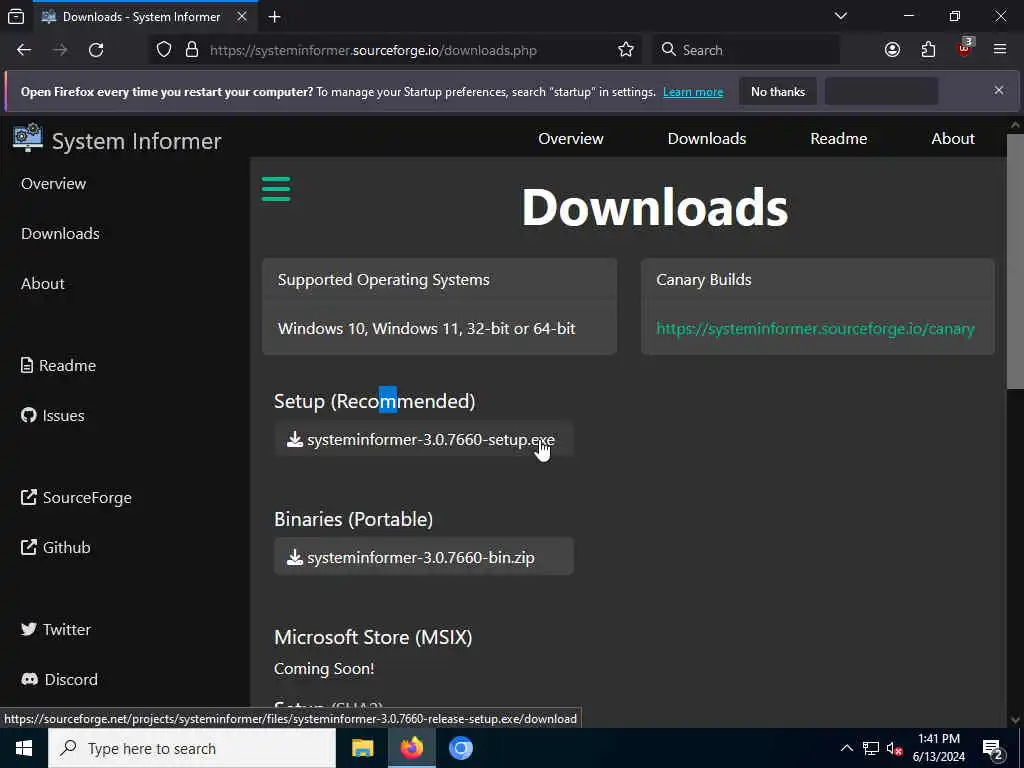Bookmark this page with the star icon
Screen dimensions: 1024x768
626,50
